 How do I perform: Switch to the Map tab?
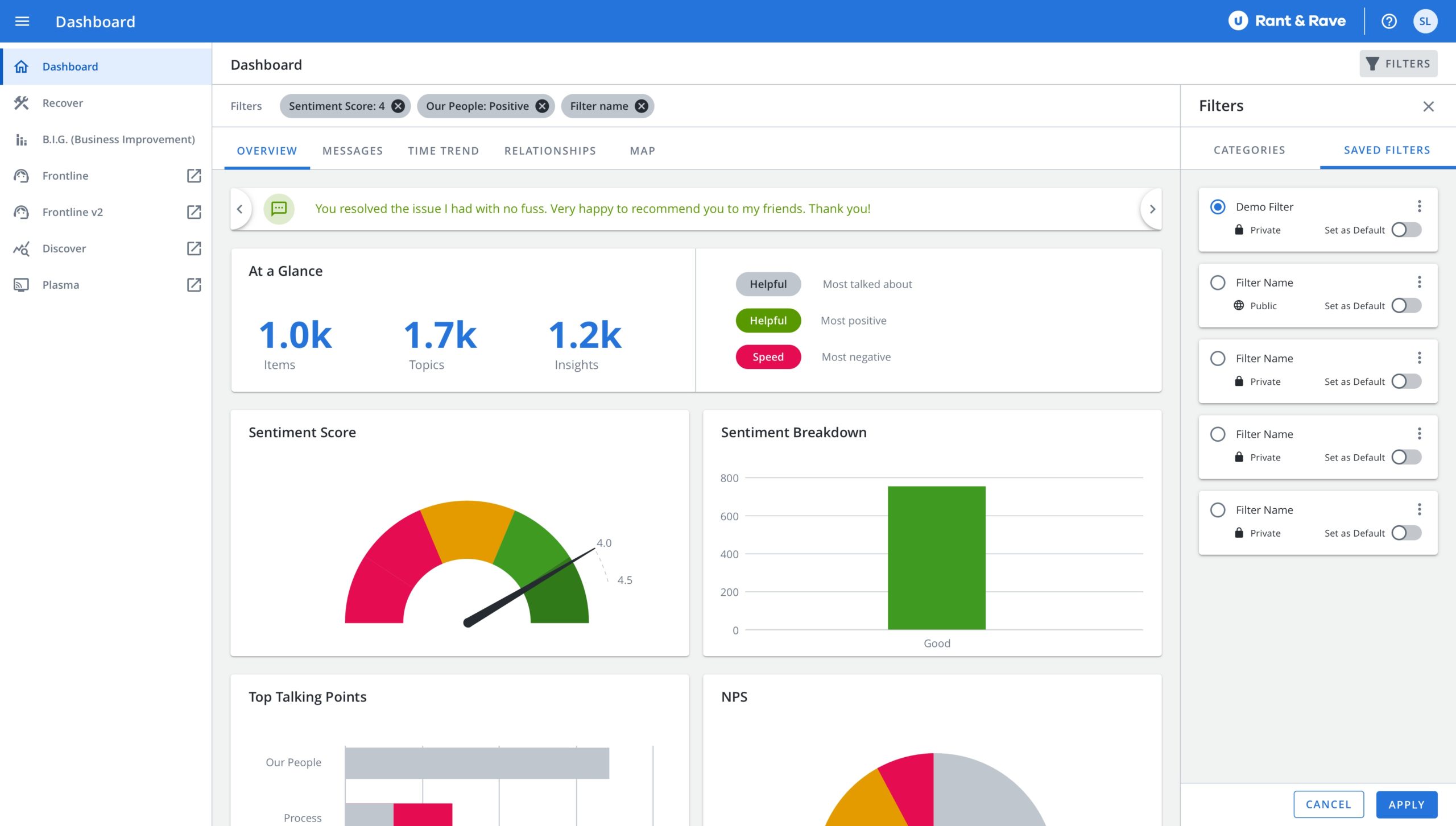point(643,151)
